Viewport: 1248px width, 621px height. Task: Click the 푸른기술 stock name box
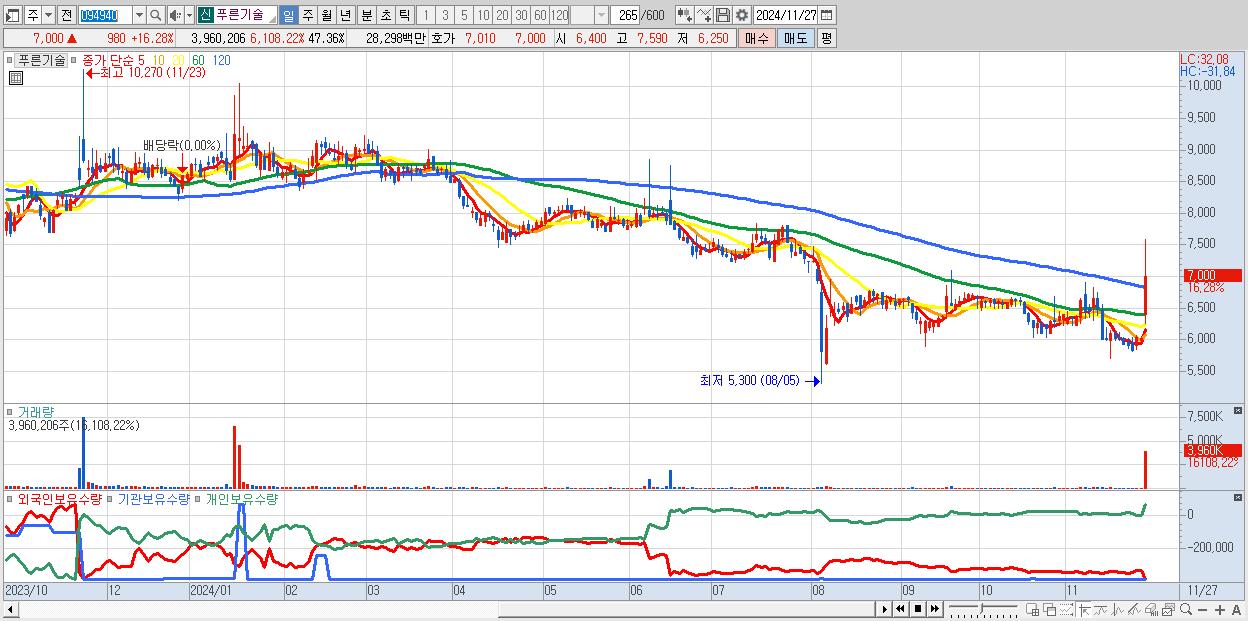[x=245, y=15]
